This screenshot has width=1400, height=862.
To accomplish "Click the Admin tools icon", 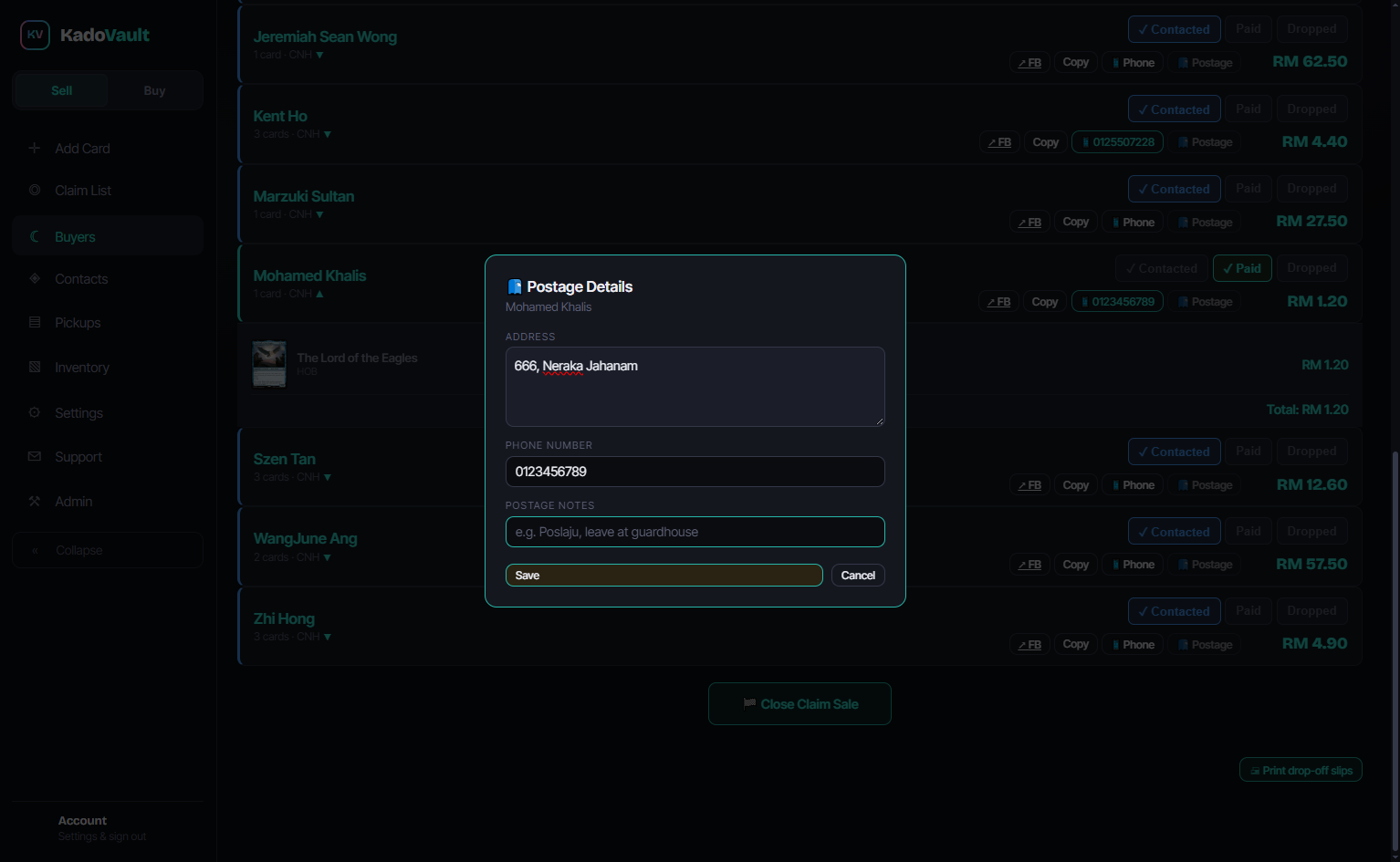I will coord(35,501).
